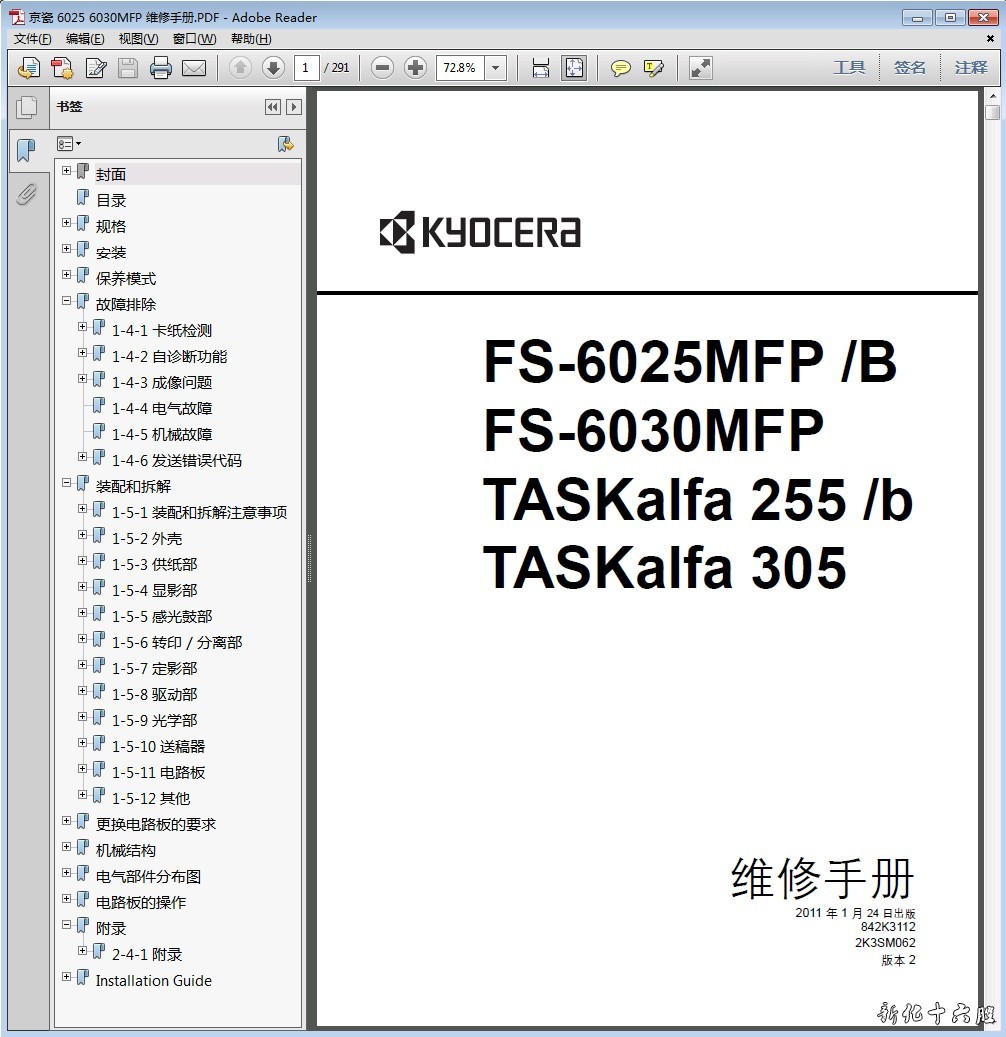Viewport: 1006px width, 1037px height.
Task: Click the zoom out minus button
Action: pos(382,68)
